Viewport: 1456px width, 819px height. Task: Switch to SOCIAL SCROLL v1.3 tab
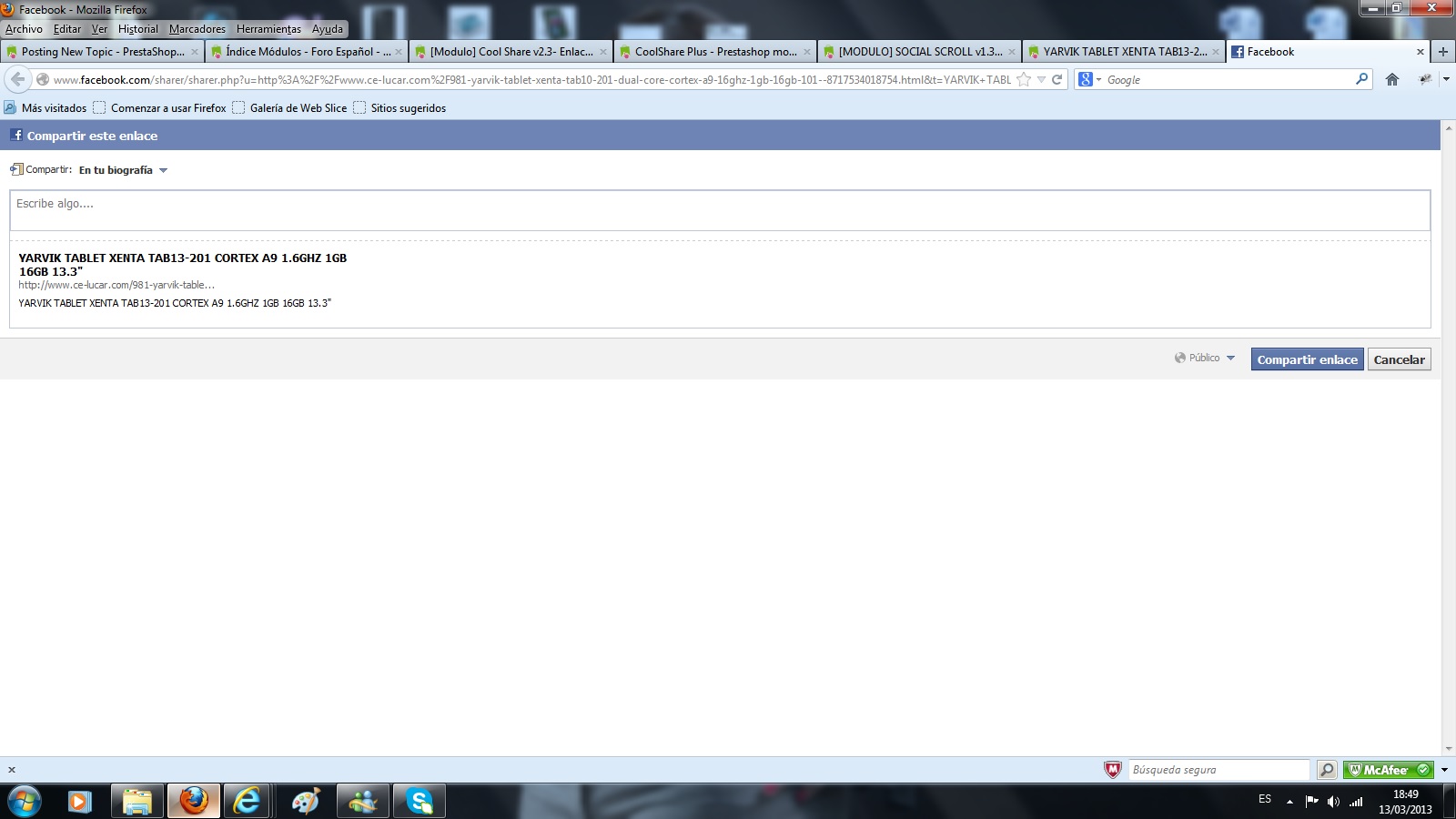(919, 52)
